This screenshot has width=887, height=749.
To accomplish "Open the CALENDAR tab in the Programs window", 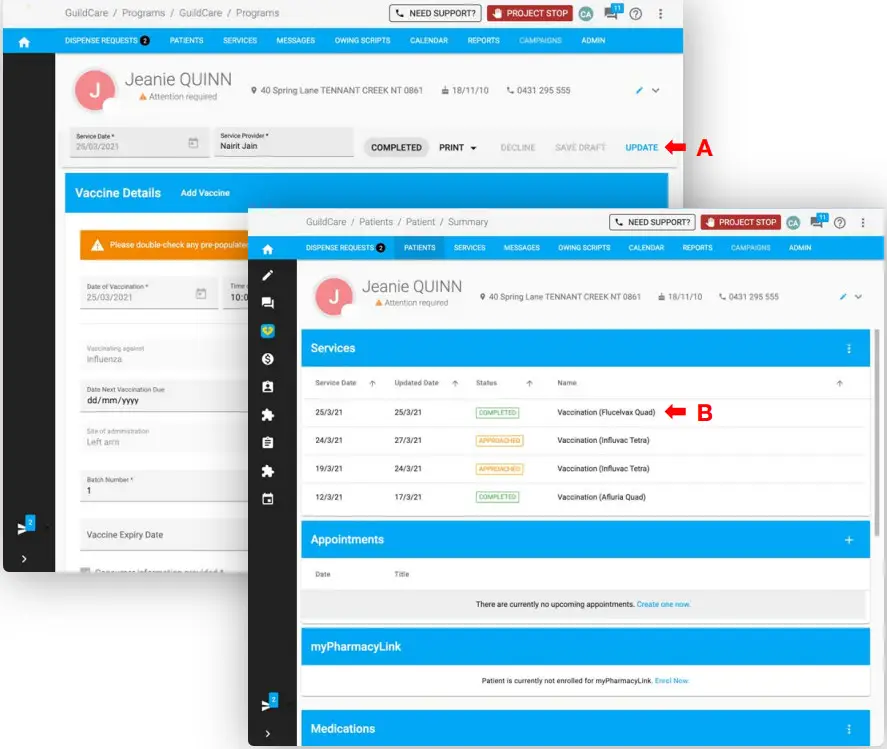I will (429, 41).
